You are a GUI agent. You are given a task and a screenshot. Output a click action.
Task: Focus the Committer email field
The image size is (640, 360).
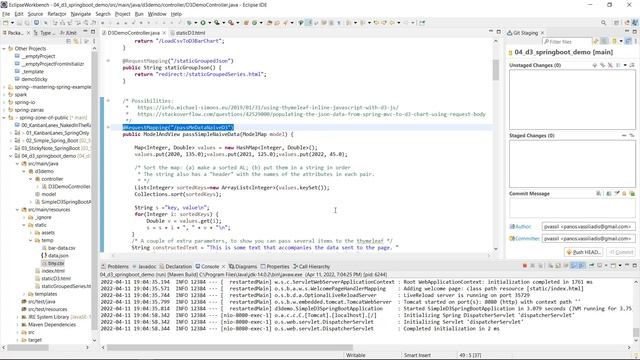(588, 238)
